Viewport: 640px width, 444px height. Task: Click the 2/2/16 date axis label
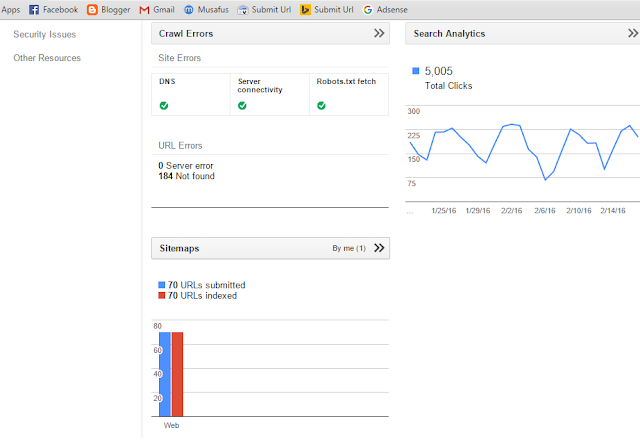[x=512, y=211]
